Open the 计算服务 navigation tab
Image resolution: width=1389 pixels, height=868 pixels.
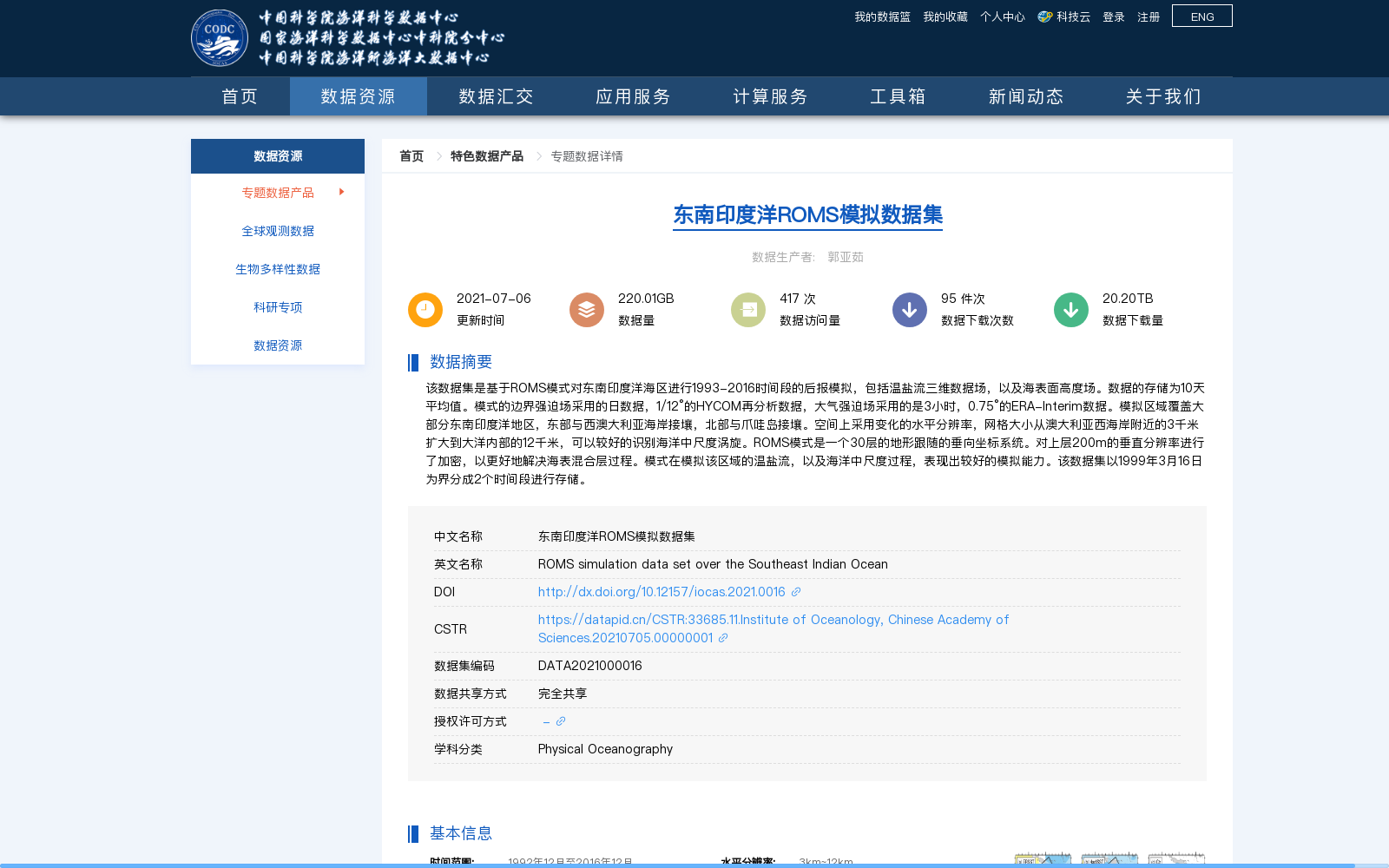tap(770, 96)
